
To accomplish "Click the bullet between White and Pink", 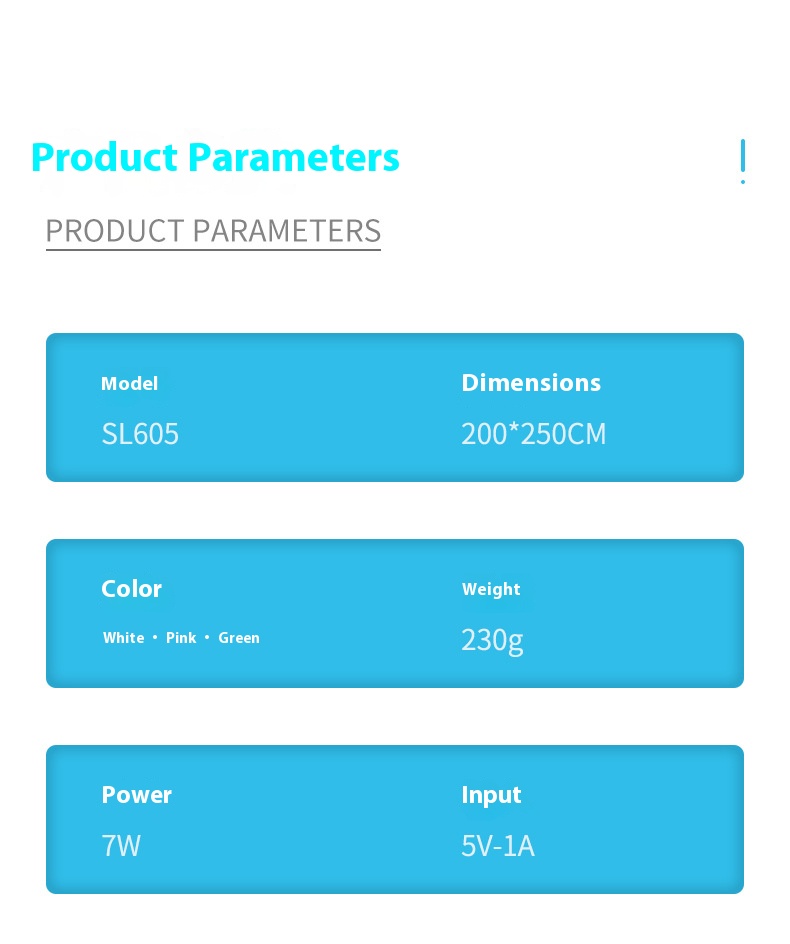I will click(155, 637).
